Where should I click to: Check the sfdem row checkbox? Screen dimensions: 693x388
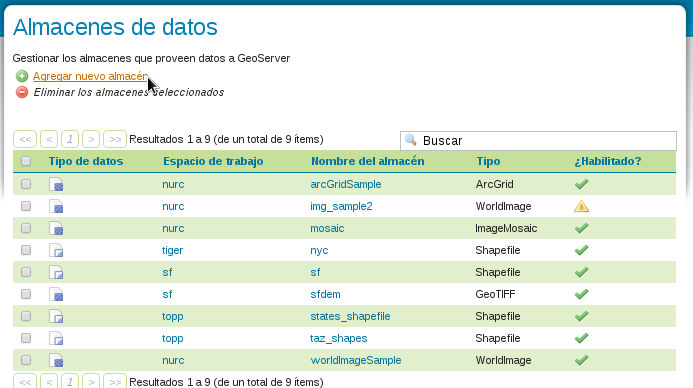[x=26, y=294]
